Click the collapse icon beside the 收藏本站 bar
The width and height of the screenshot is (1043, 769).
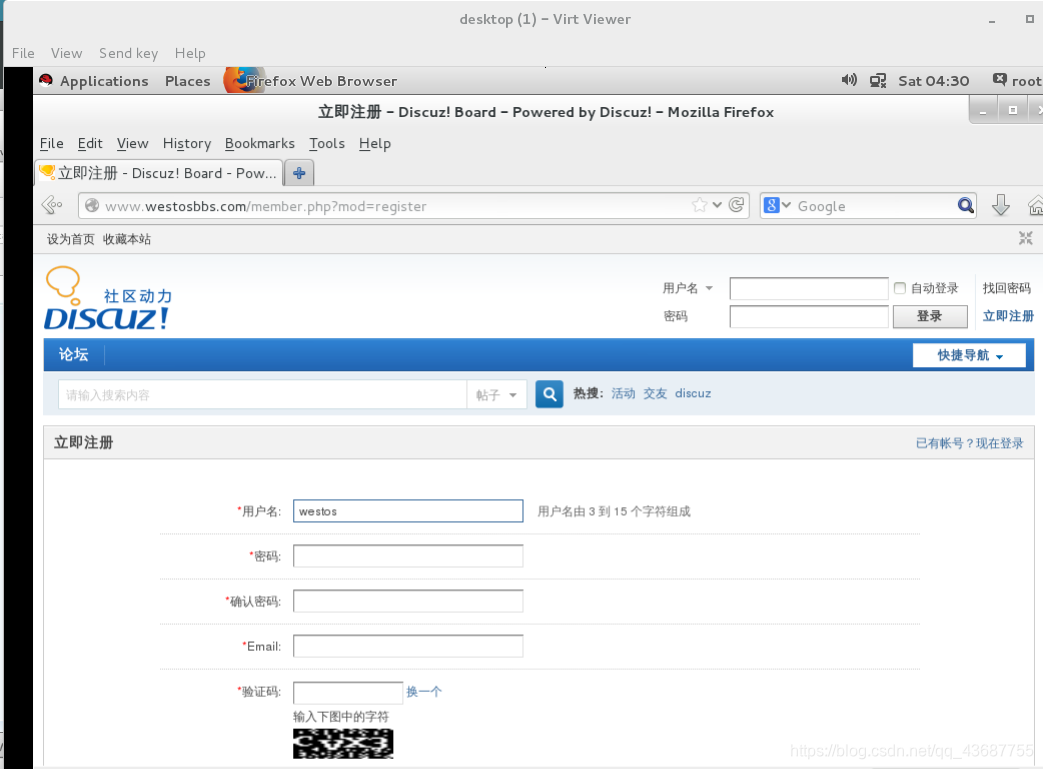[1026, 238]
